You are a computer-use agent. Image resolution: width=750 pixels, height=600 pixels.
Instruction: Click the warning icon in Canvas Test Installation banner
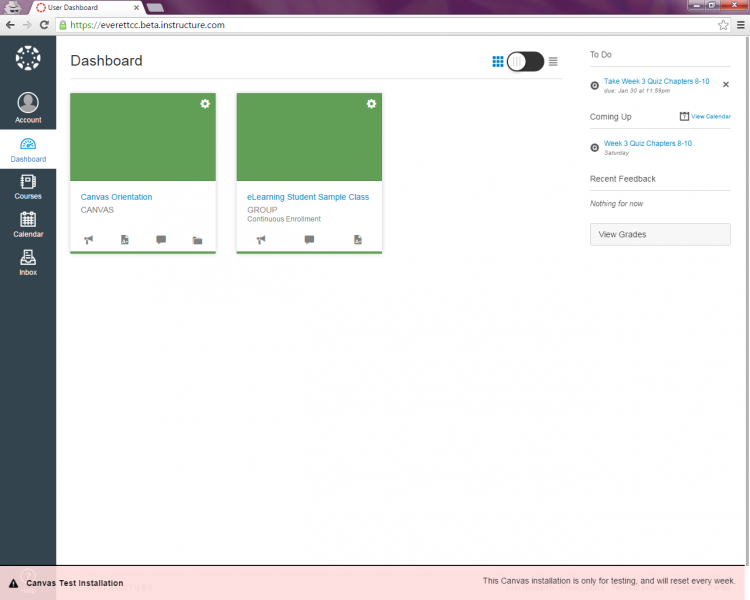(13, 583)
